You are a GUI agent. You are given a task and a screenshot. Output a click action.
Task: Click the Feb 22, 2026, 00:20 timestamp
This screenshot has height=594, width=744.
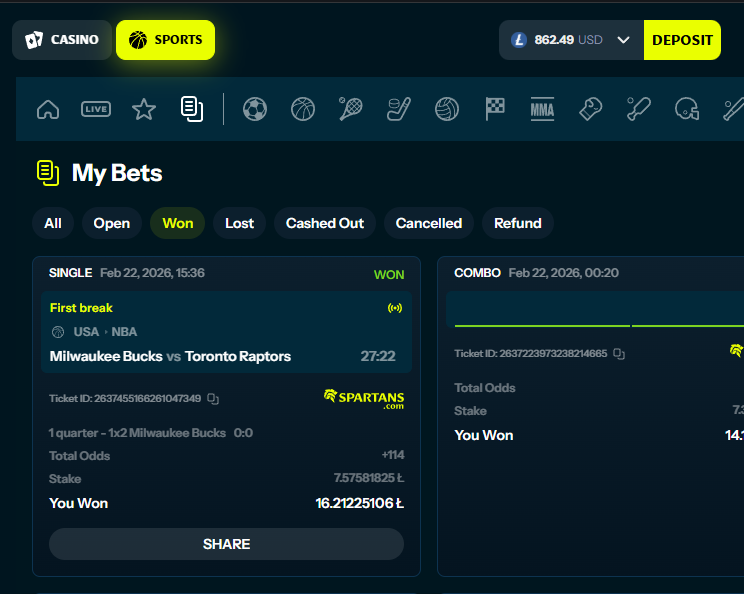(564, 273)
